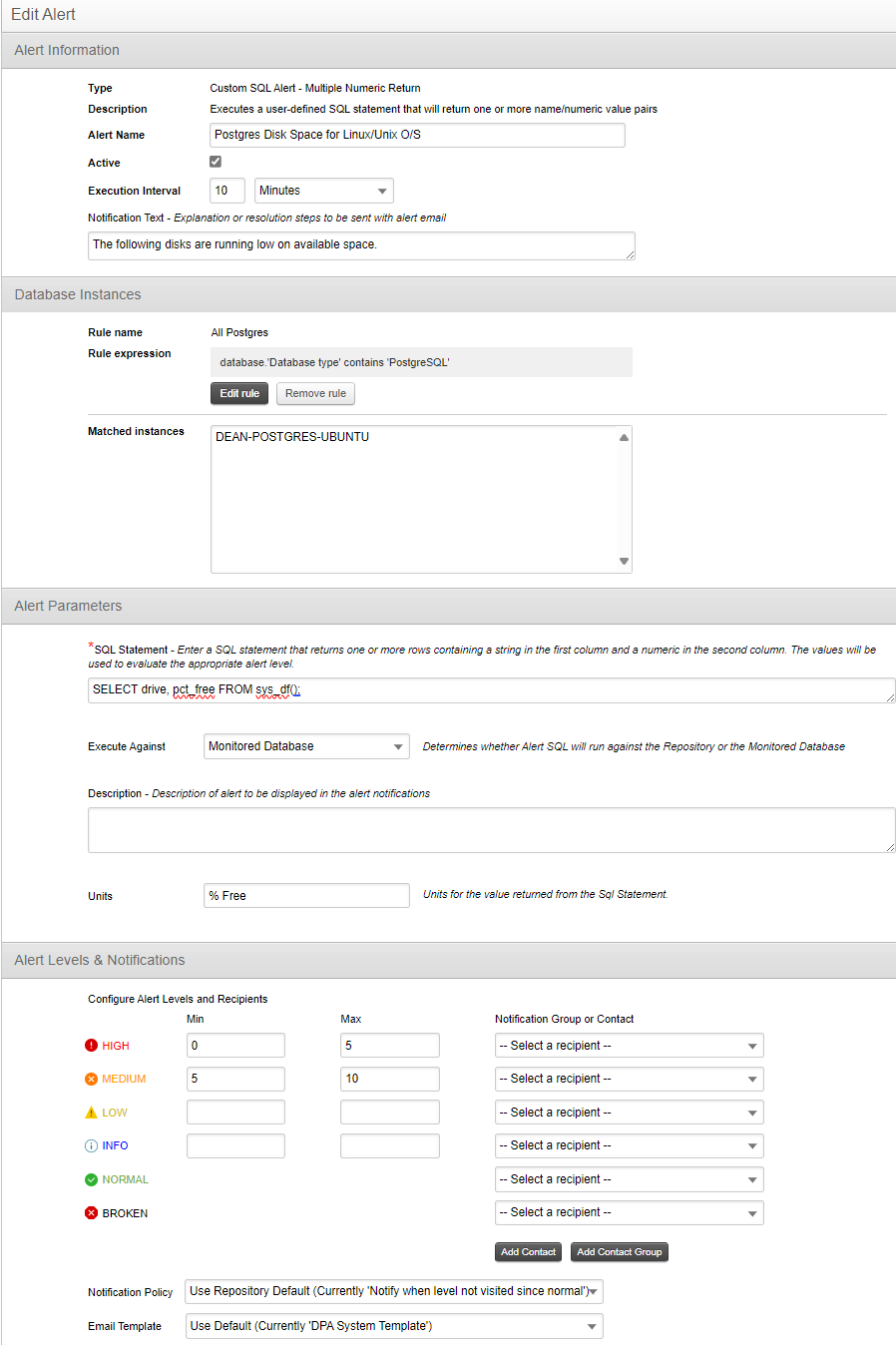Click the green NORMAL checkmark icon

pos(91,1179)
